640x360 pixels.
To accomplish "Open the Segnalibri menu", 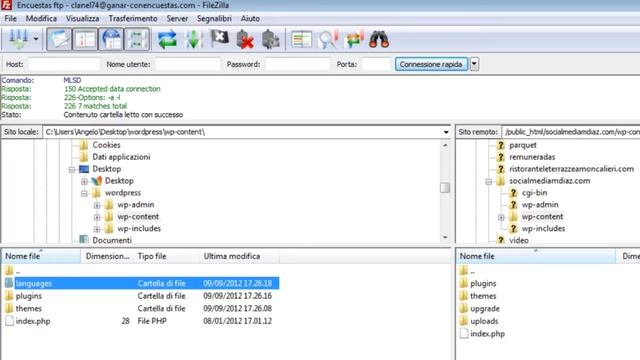I will click(214, 18).
